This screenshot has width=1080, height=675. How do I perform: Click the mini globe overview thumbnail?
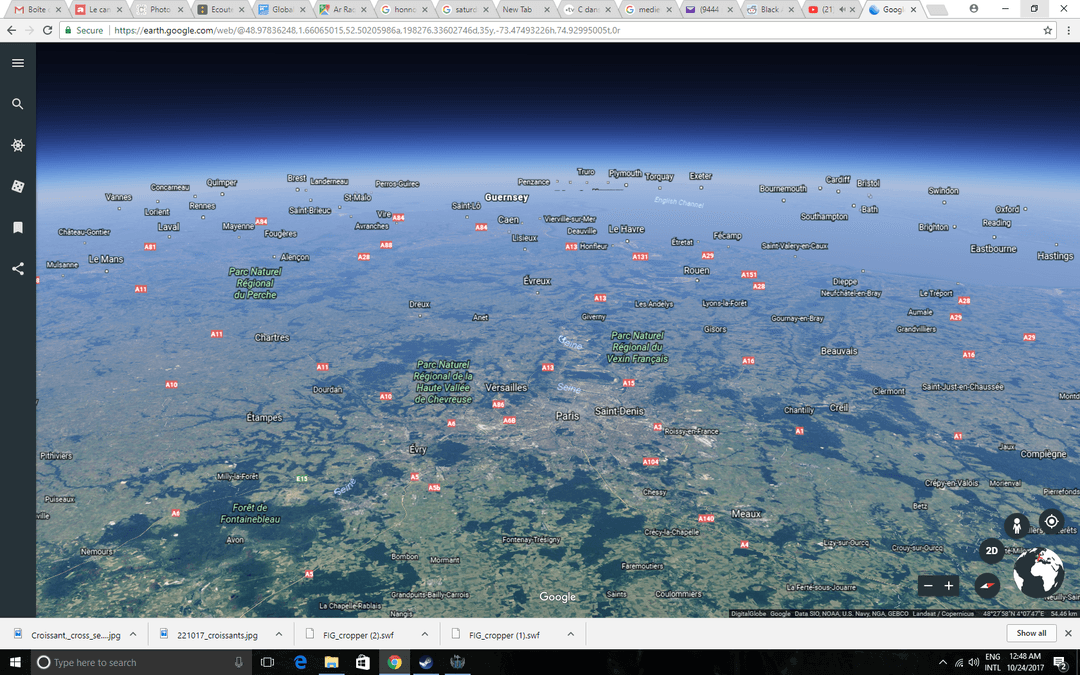[1040, 574]
